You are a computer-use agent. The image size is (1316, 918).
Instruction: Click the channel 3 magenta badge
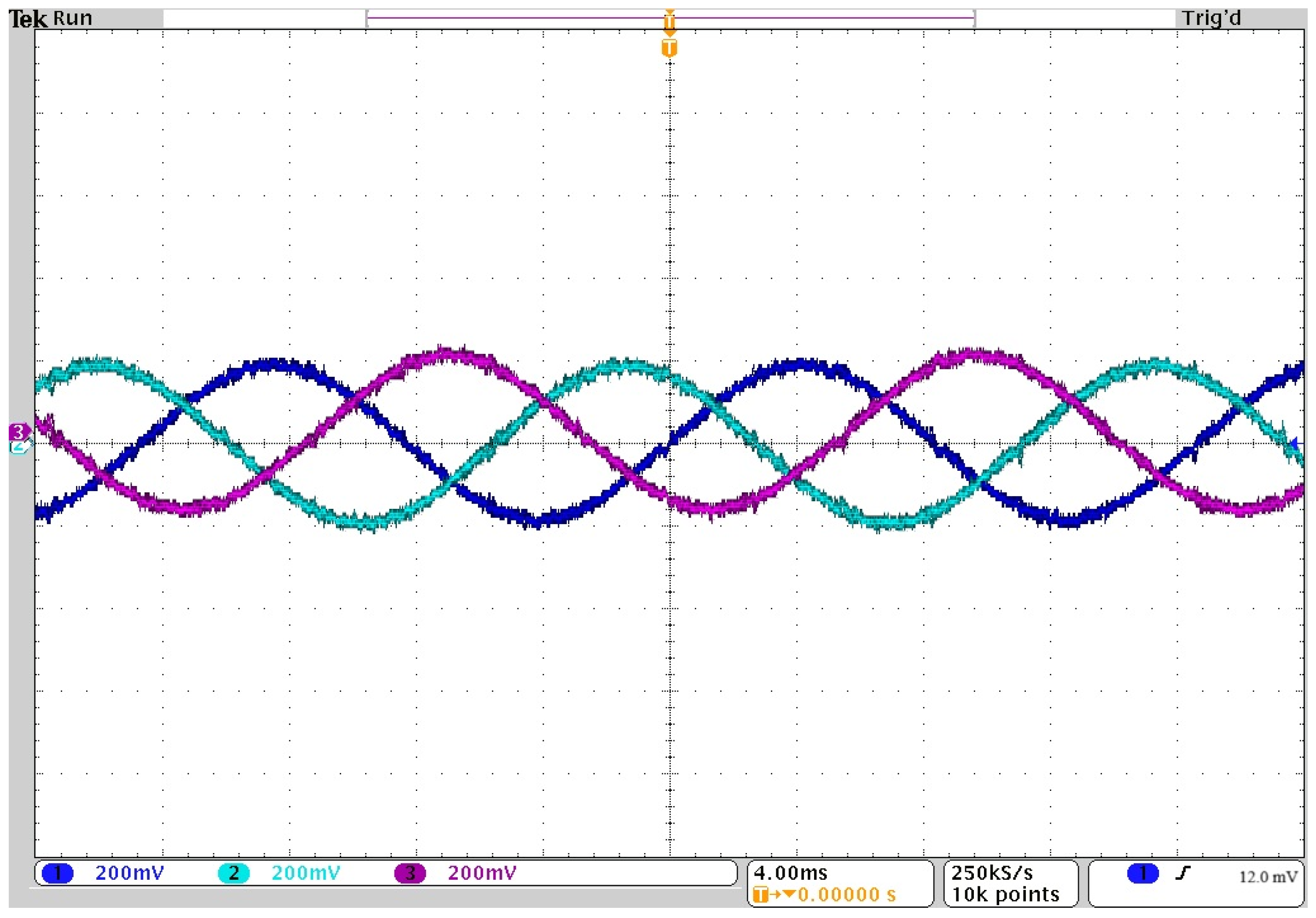[410, 873]
